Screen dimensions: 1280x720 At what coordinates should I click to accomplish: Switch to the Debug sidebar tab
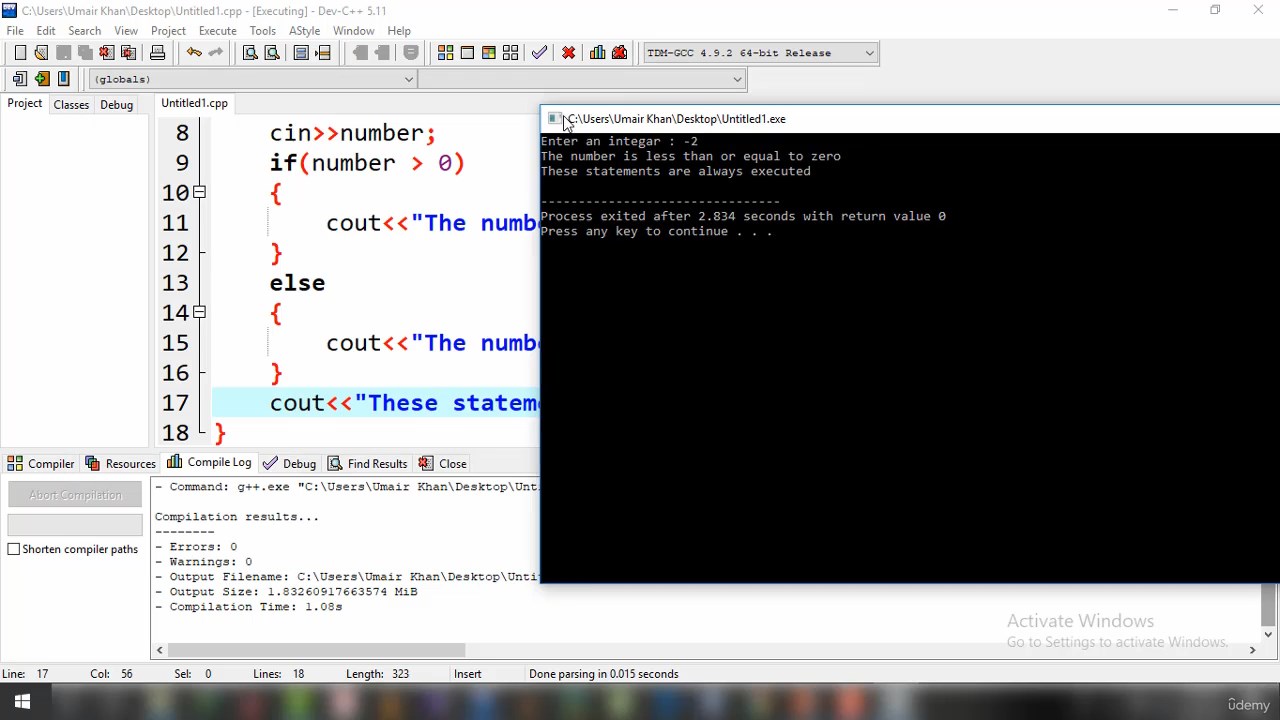click(x=116, y=104)
